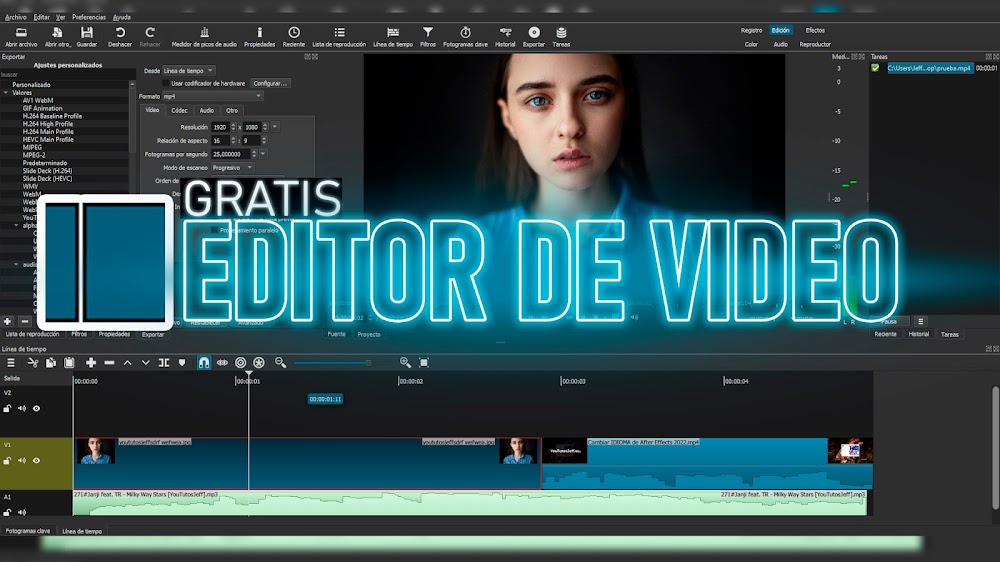Open the Preferencias menu
The height and width of the screenshot is (562, 1000).
[x=89, y=17]
